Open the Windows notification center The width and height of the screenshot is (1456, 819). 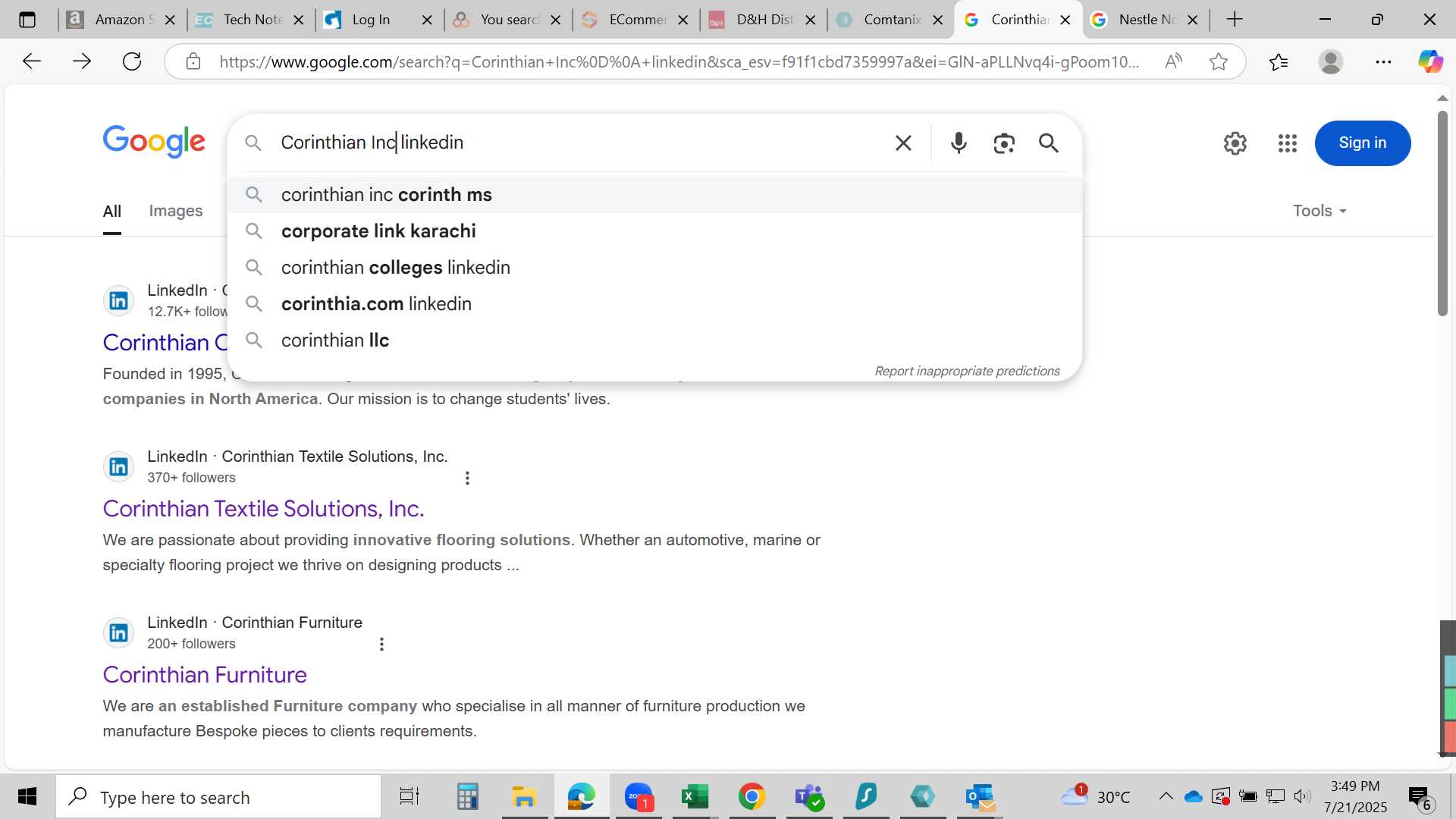pyautogui.click(x=1419, y=797)
